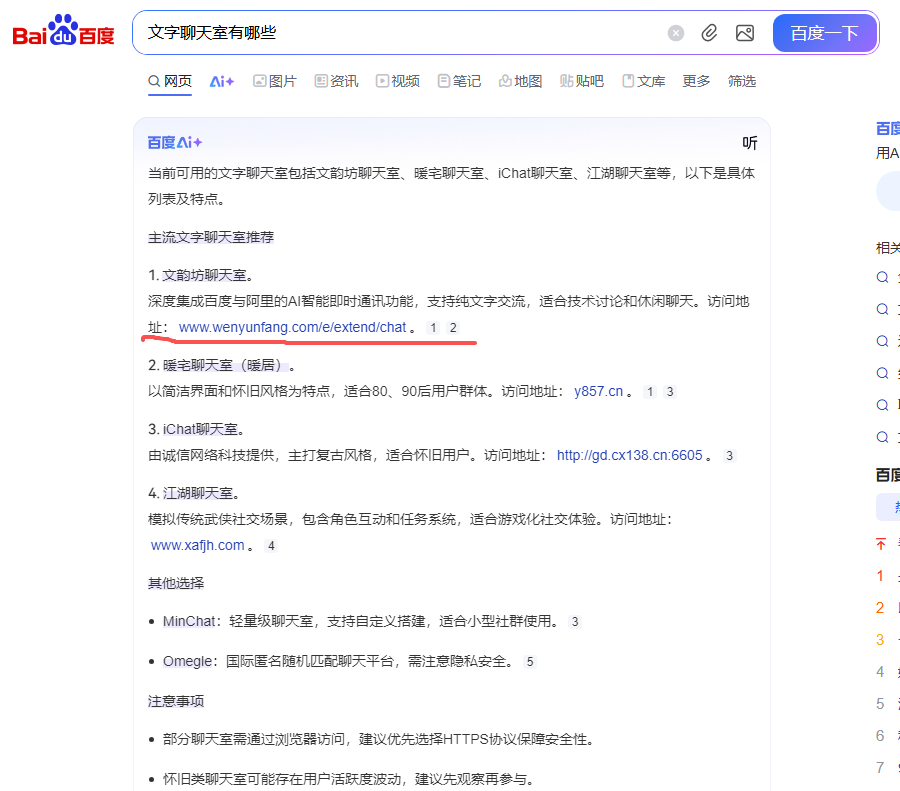Click the 听 listen button
The width and height of the screenshot is (900, 791).
click(x=750, y=142)
